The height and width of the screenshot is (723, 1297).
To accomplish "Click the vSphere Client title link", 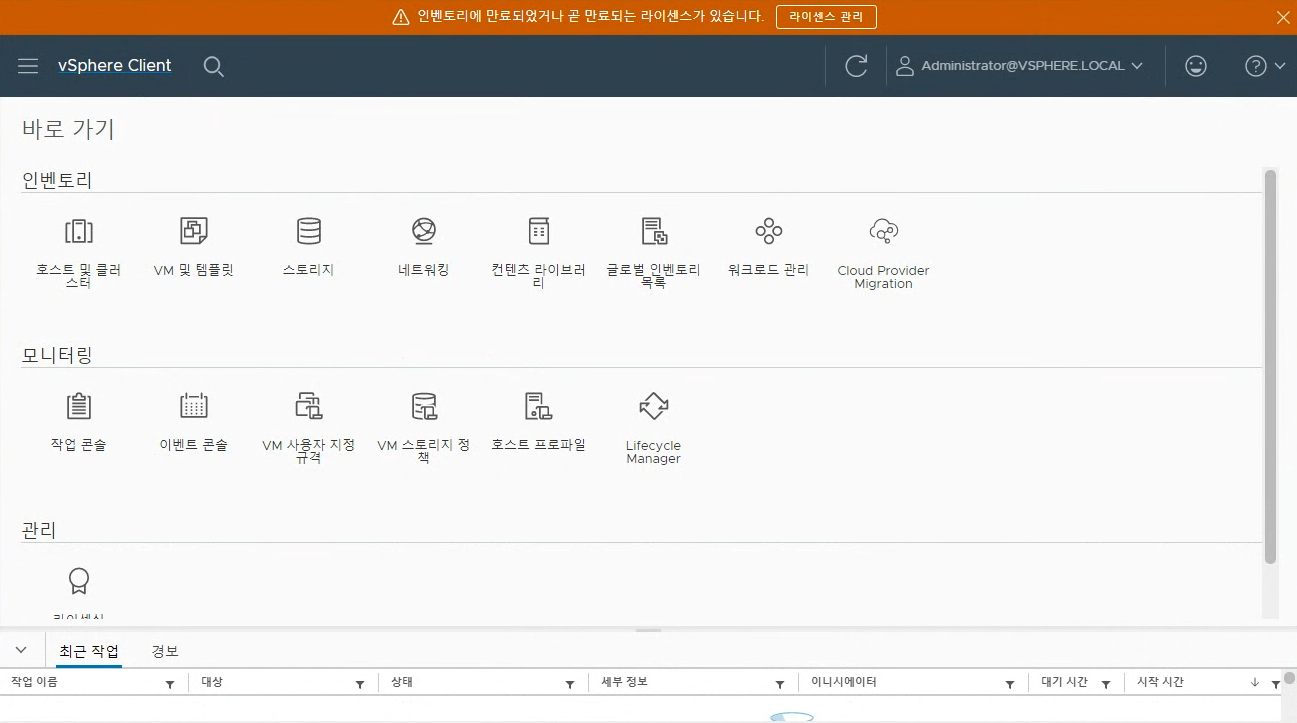I will click(115, 66).
